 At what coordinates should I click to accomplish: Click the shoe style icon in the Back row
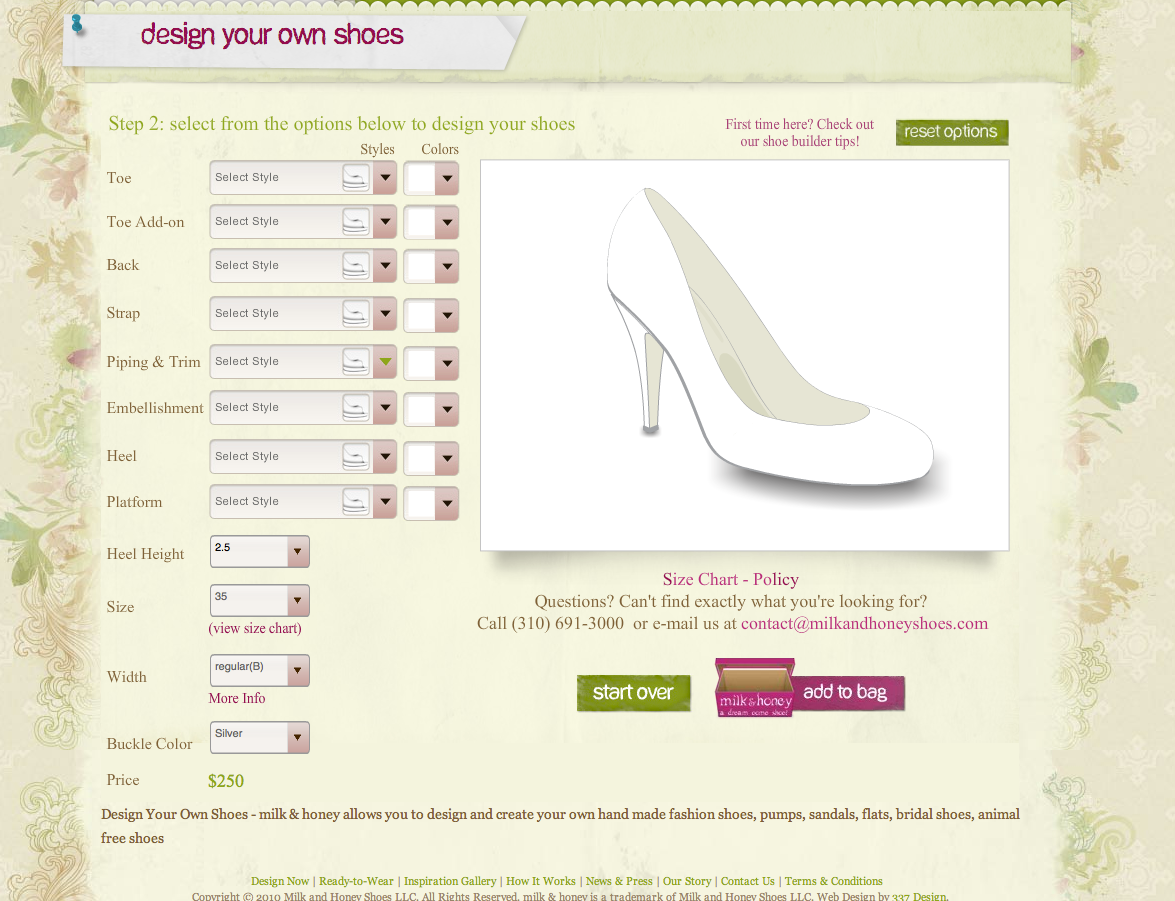click(356, 265)
